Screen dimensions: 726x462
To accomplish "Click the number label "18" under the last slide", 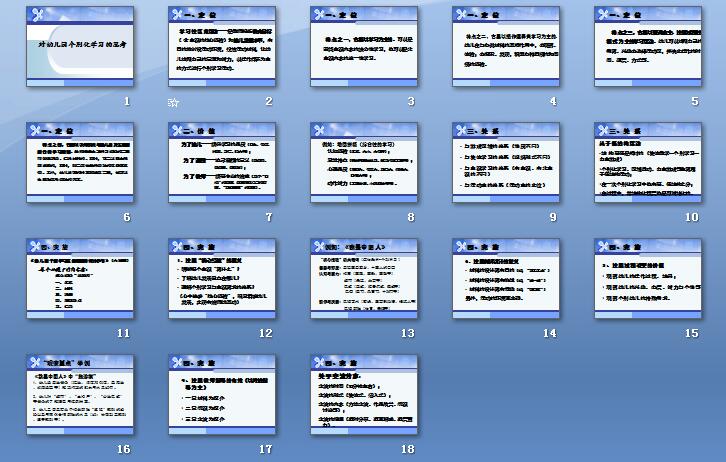I will point(407,449).
